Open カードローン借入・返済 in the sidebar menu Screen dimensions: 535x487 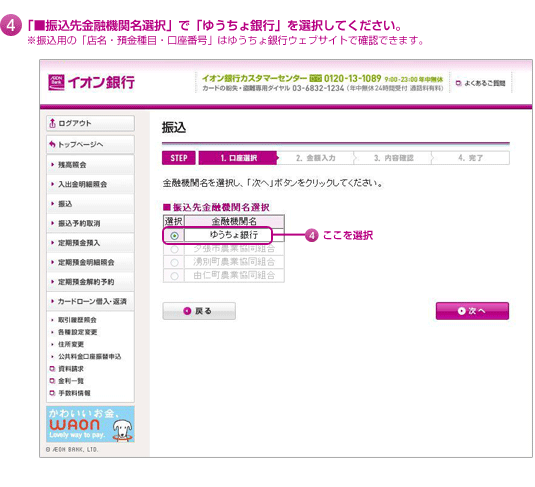pos(90,301)
